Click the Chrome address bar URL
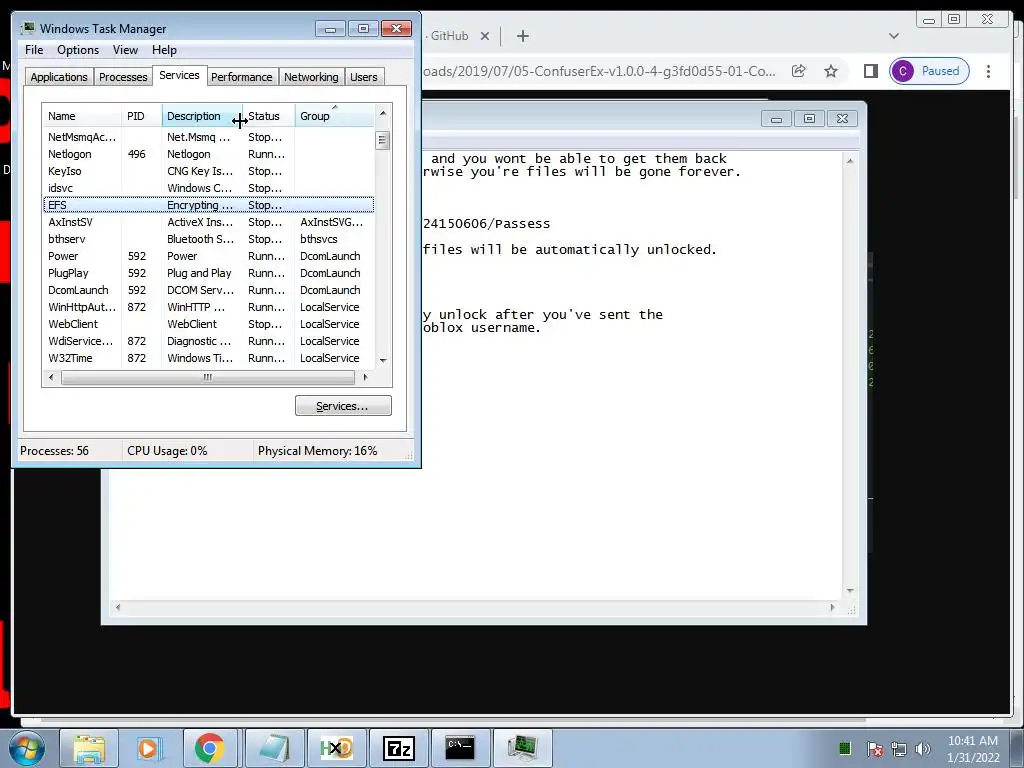 point(600,71)
